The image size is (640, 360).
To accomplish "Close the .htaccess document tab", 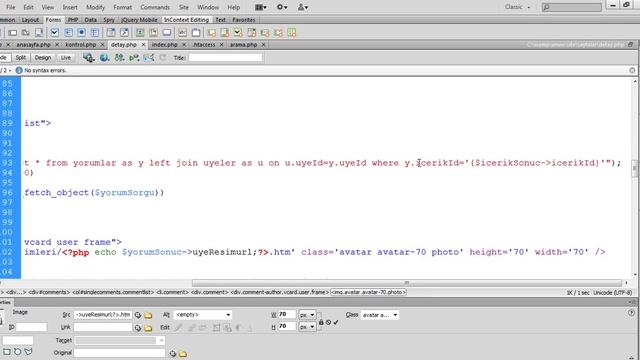I will pos(222,44).
